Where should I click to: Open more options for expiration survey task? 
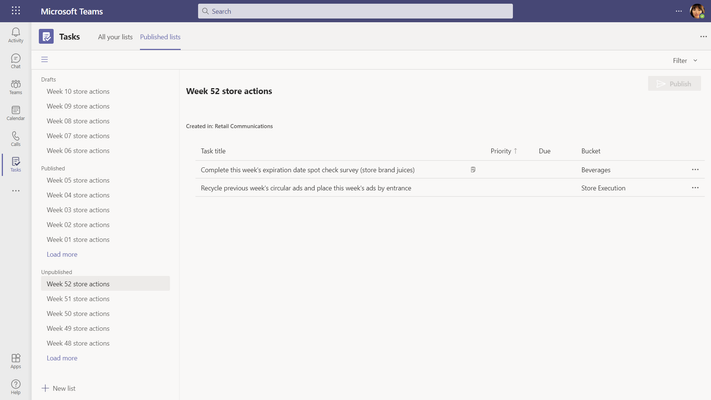point(695,170)
